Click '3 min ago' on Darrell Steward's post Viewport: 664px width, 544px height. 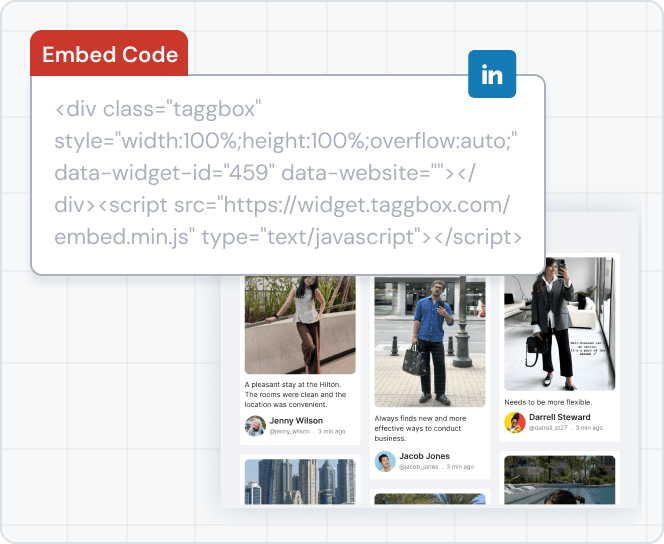pyautogui.click(x=589, y=428)
